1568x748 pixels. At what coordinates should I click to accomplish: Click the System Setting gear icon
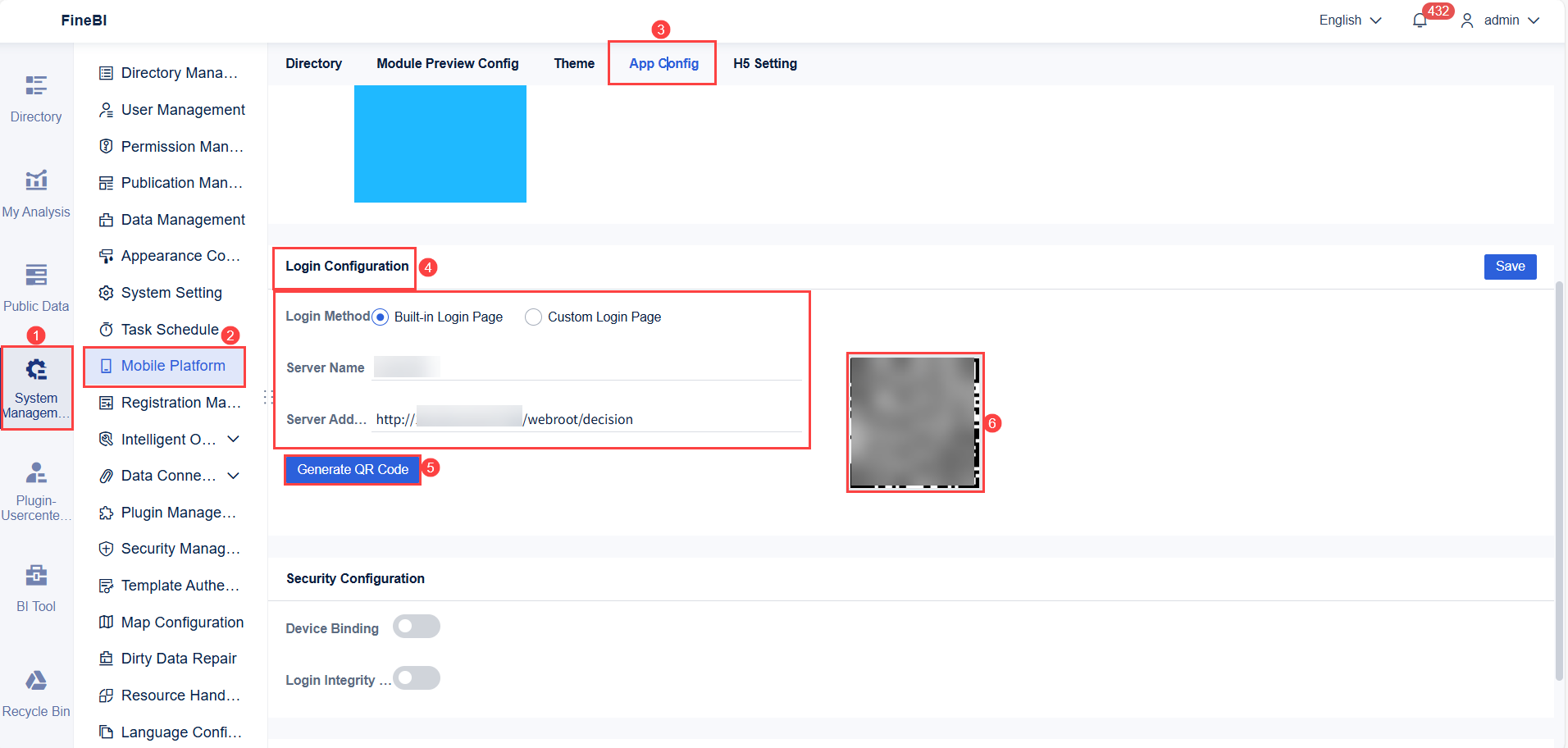click(106, 293)
